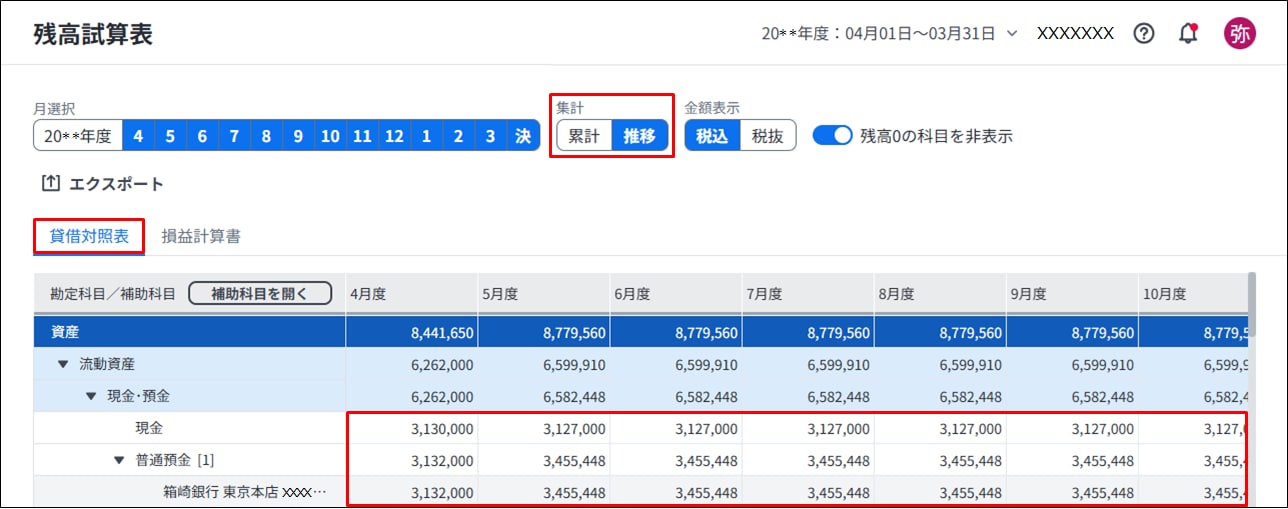Select month 12 in month selector
Image resolution: width=1288 pixels, height=509 pixels.
[x=394, y=136]
